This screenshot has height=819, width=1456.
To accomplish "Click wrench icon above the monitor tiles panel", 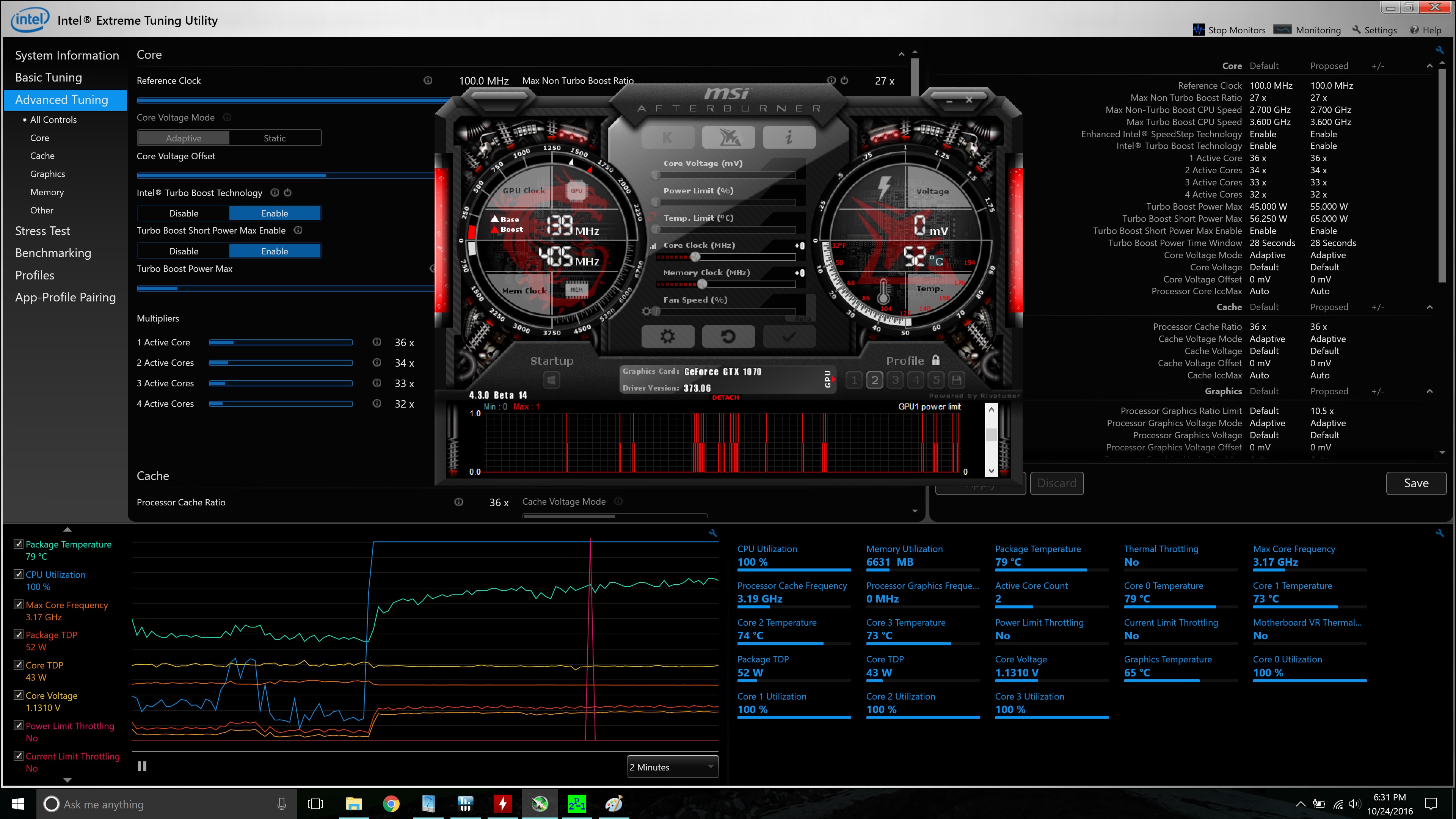I will (x=1439, y=532).
